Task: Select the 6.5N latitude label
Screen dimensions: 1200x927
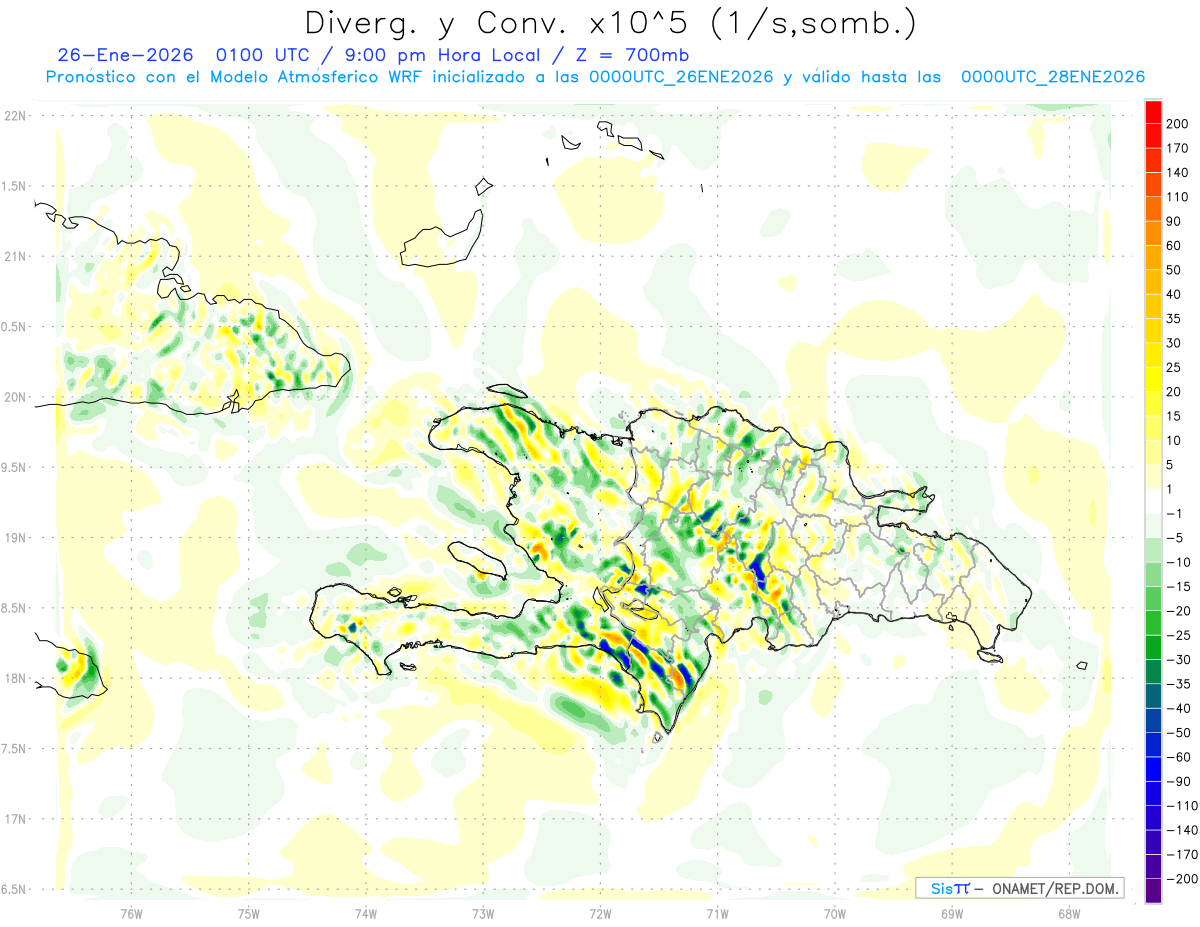Action: [x=14, y=889]
